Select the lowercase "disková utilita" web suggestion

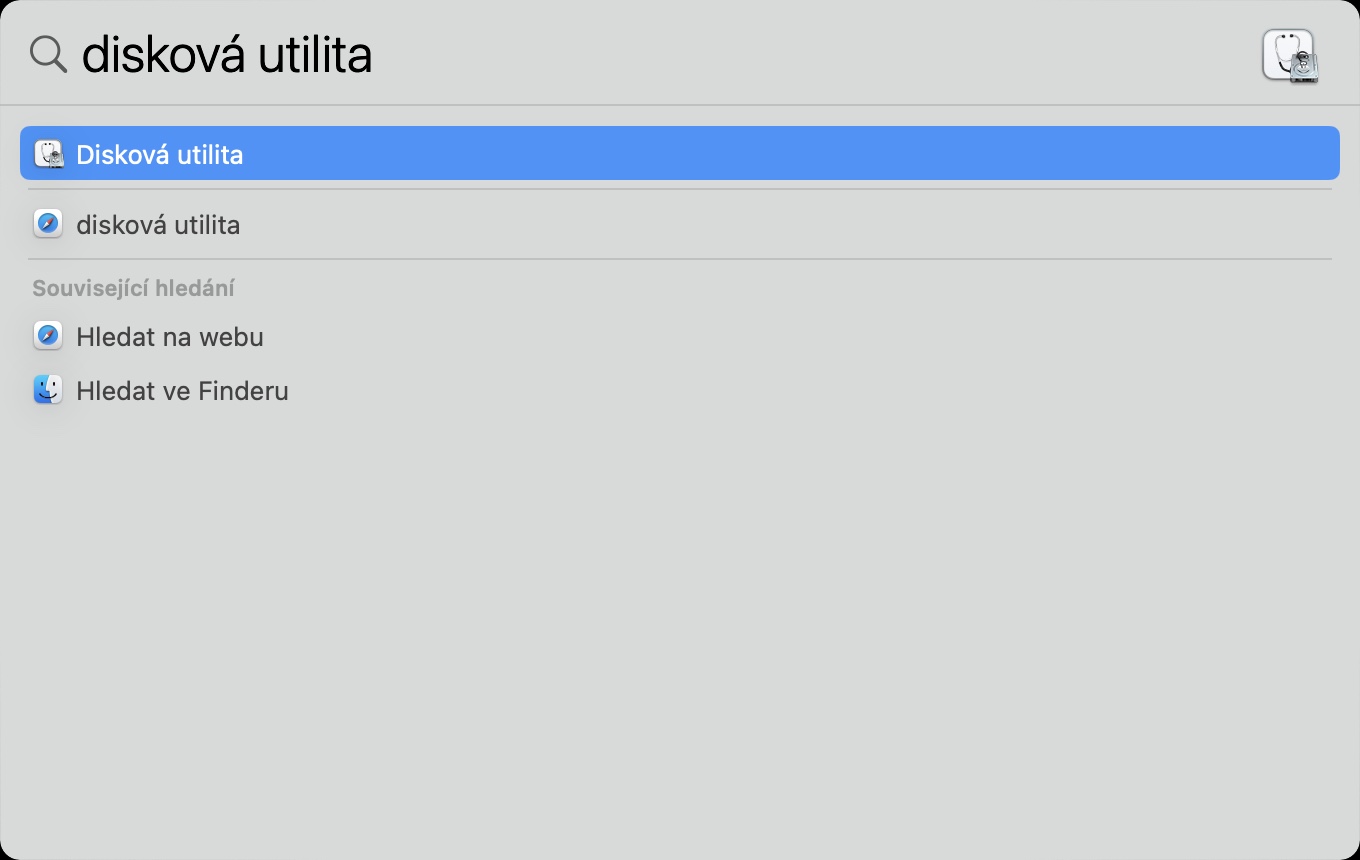[x=158, y=225]
